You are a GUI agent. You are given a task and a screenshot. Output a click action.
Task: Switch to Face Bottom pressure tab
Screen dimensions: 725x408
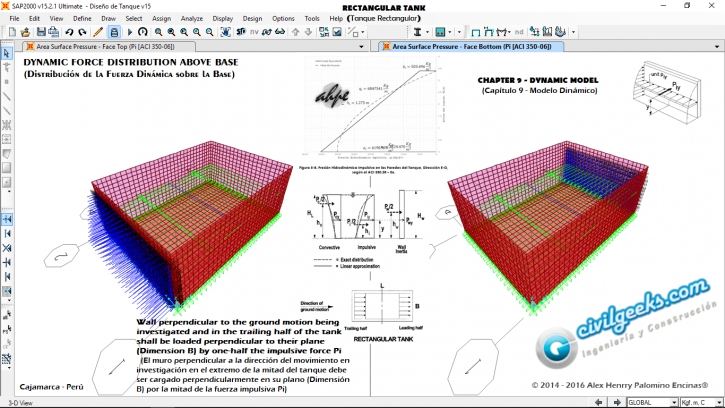click(x=472, y=47)
